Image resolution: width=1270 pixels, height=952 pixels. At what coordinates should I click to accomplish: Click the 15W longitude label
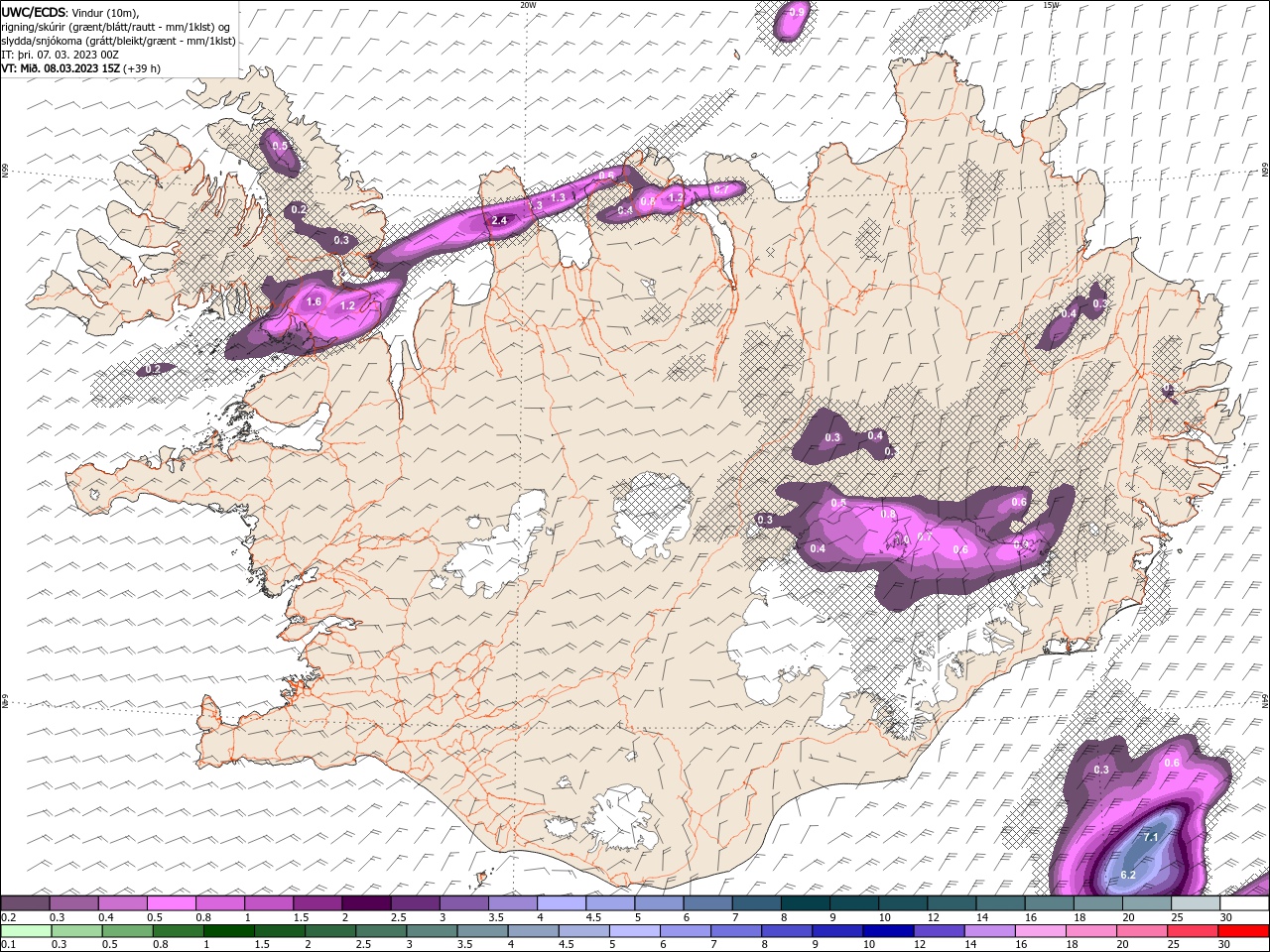click(1051, 5)
